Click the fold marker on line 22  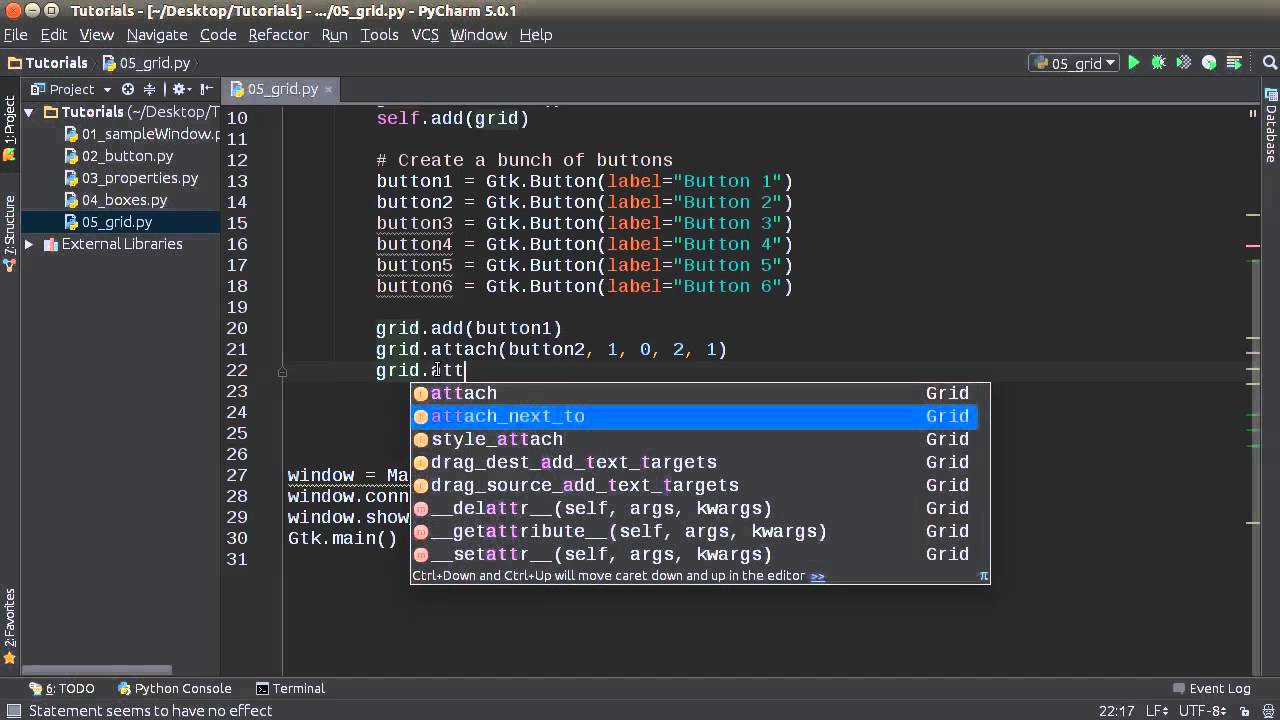(282, 371)
